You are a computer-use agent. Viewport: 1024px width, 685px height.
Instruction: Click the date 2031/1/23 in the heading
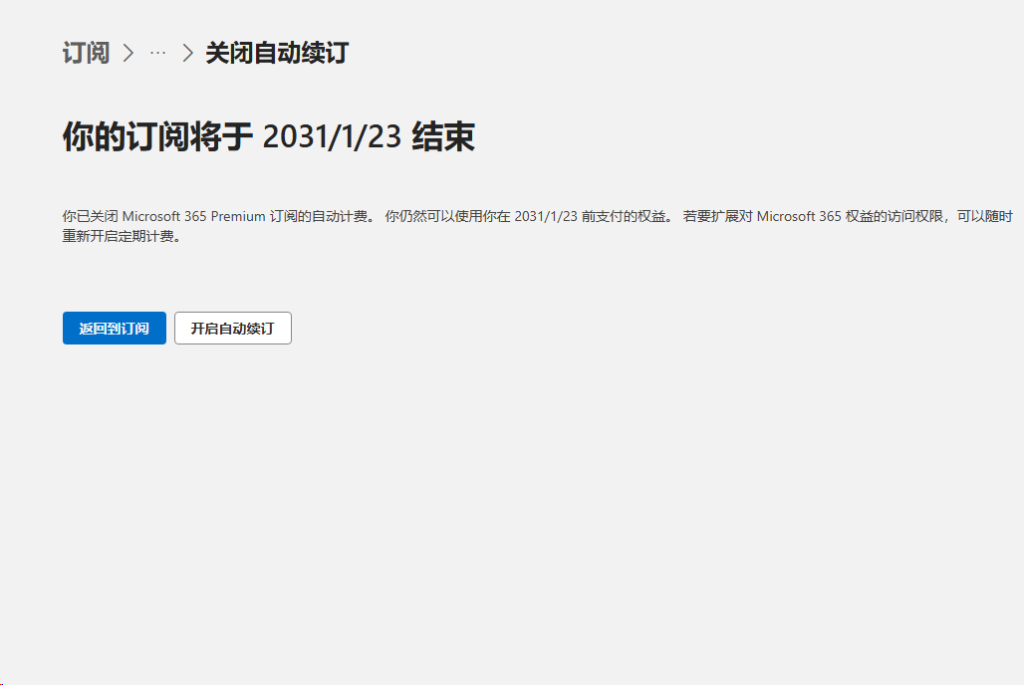pyautogui.click(x=332, y=137)
